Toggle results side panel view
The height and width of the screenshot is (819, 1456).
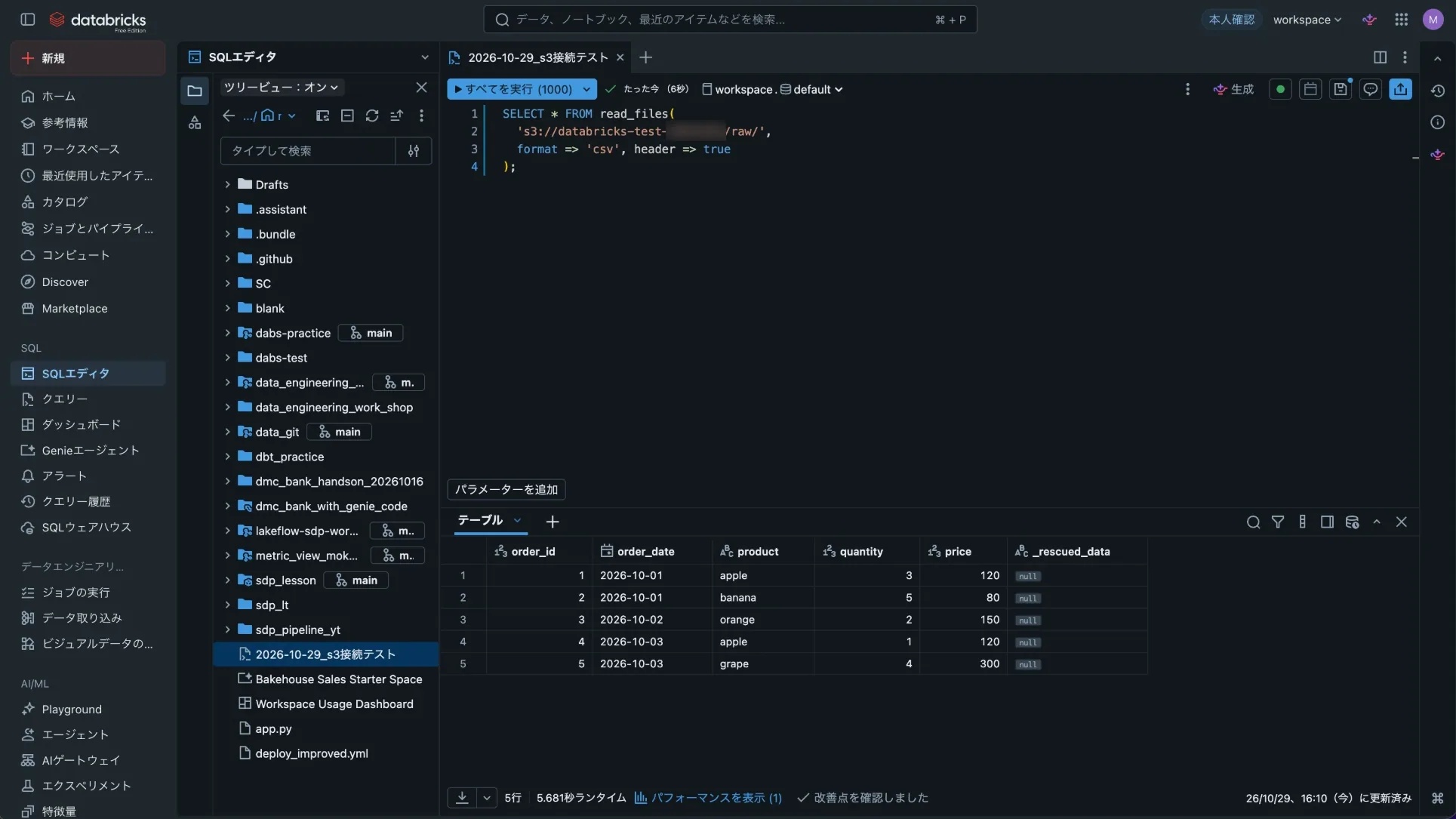[1327, 522]
